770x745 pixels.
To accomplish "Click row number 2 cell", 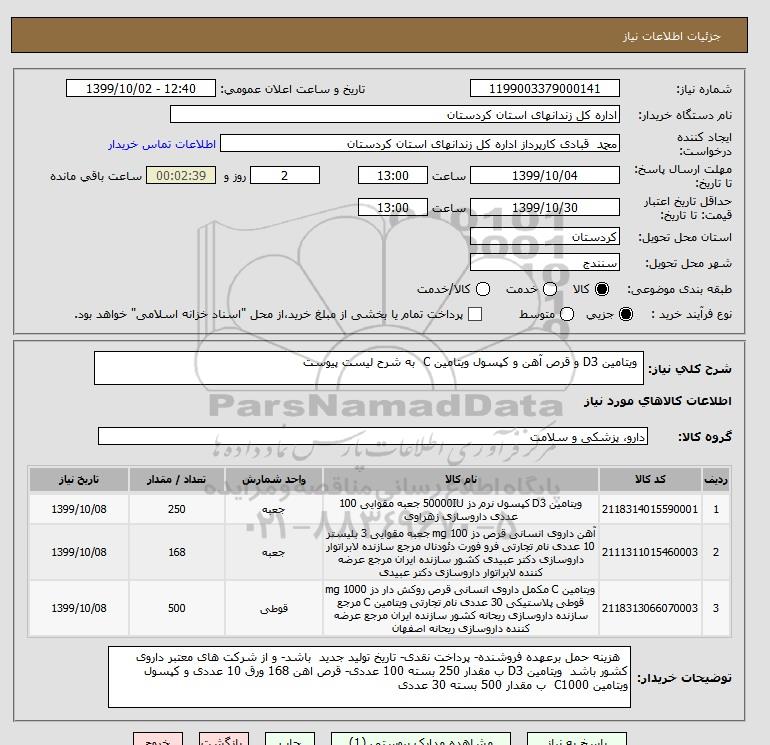I will 716,552.
